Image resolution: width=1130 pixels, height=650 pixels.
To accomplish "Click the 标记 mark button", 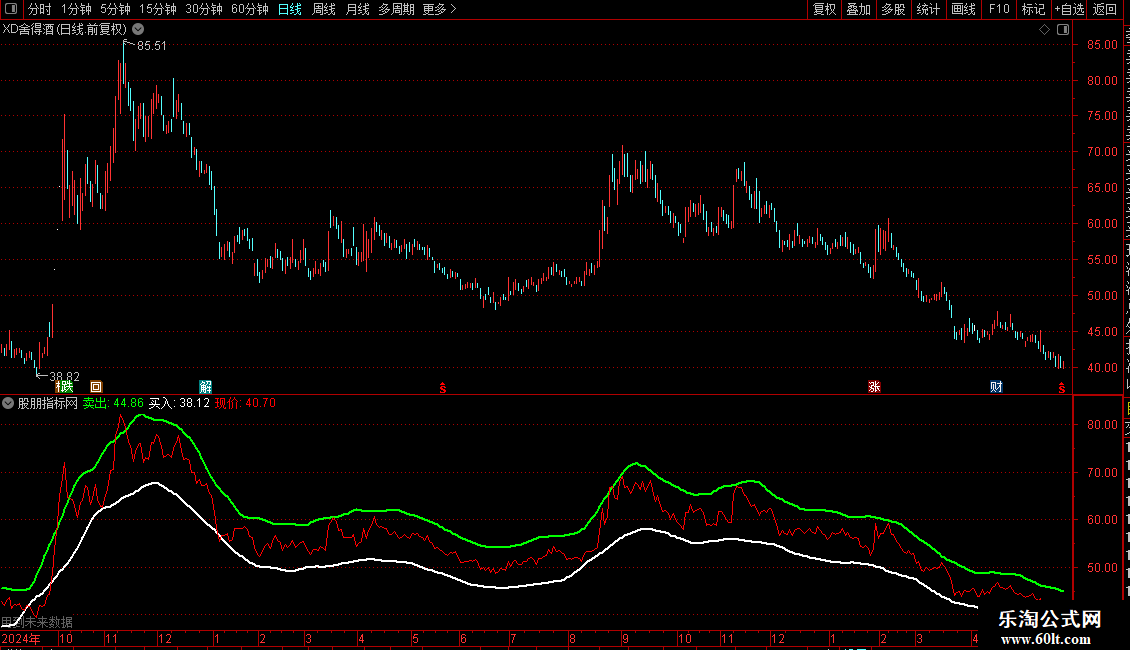I will pos(1033,9).
